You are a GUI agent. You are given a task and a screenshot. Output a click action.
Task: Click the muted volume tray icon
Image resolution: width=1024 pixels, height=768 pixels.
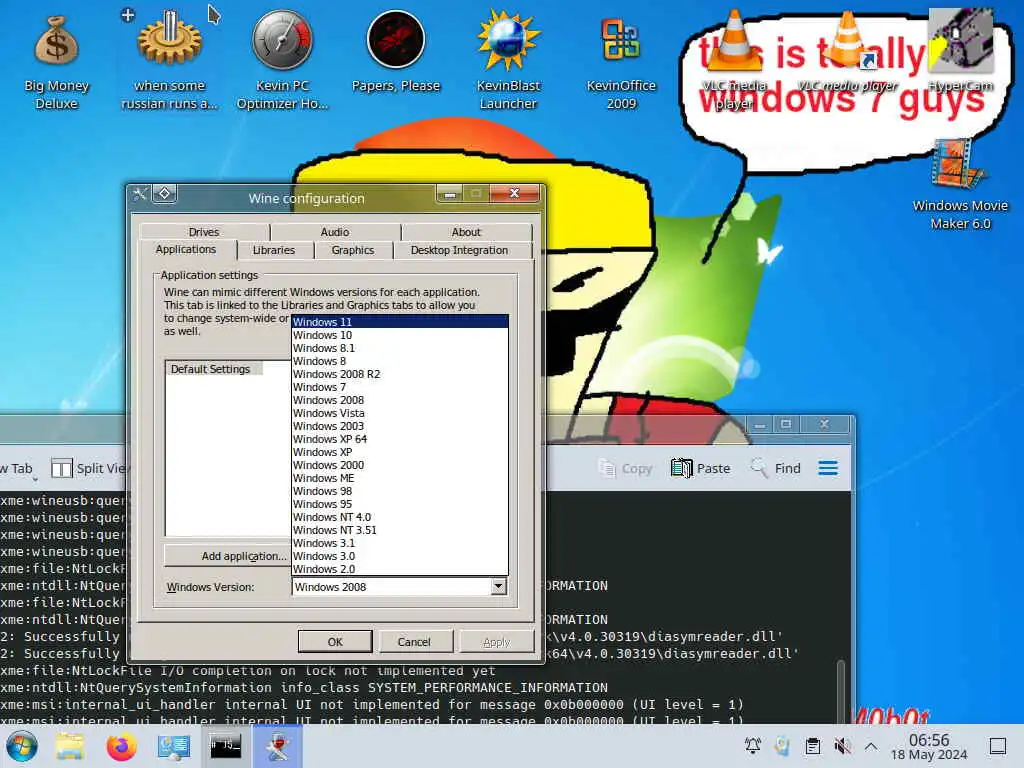click(x=842, y=746)
